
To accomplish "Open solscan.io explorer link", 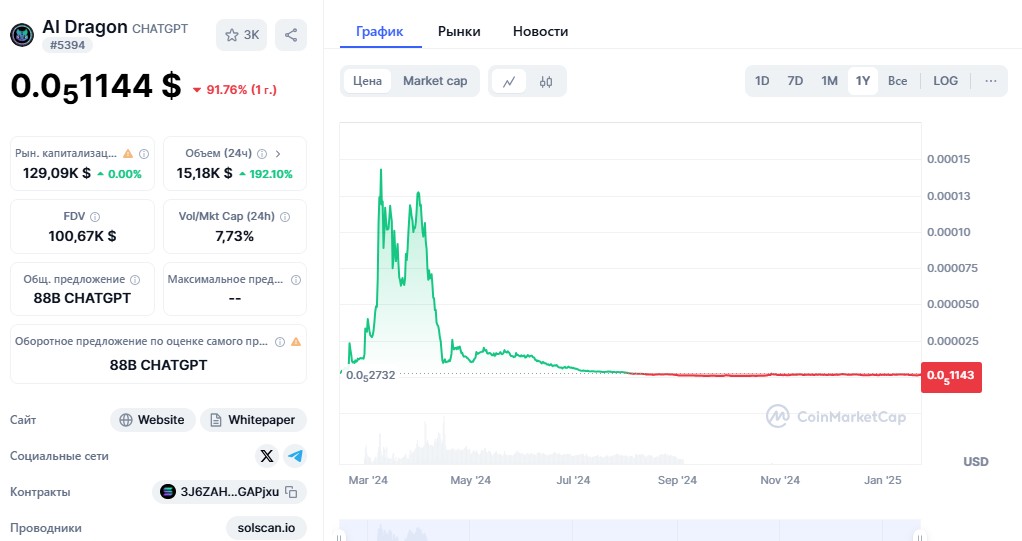I will (266, 528).
